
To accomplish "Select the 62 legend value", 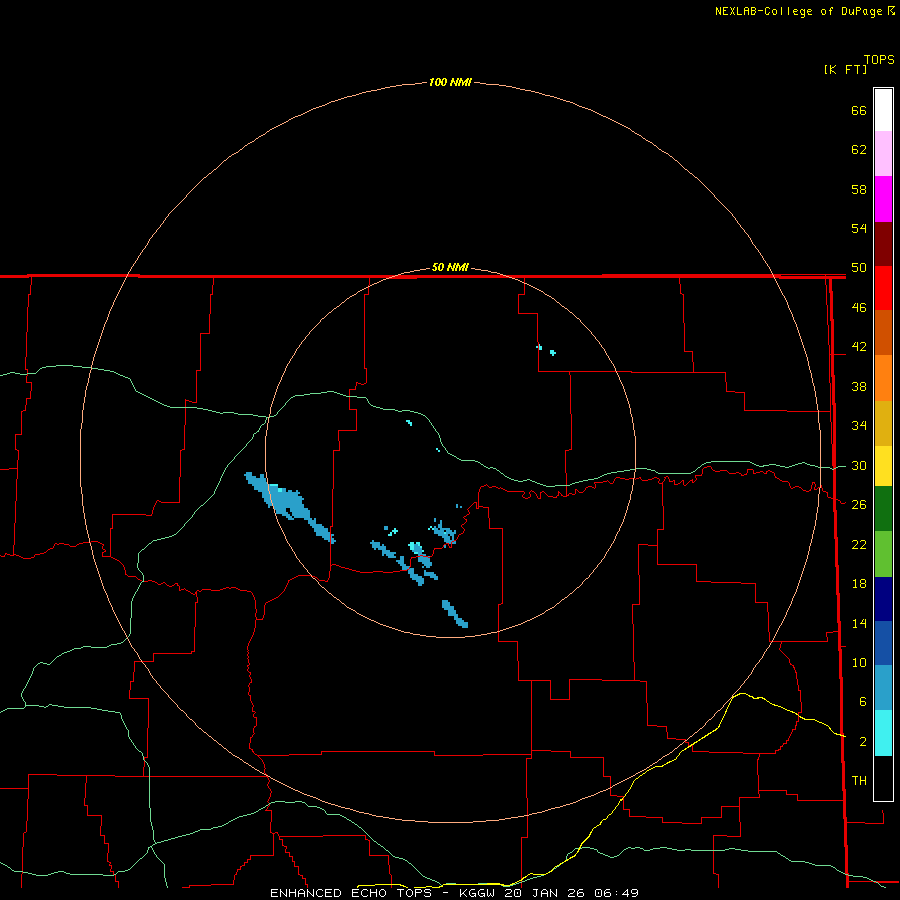I will pos(859,150).
